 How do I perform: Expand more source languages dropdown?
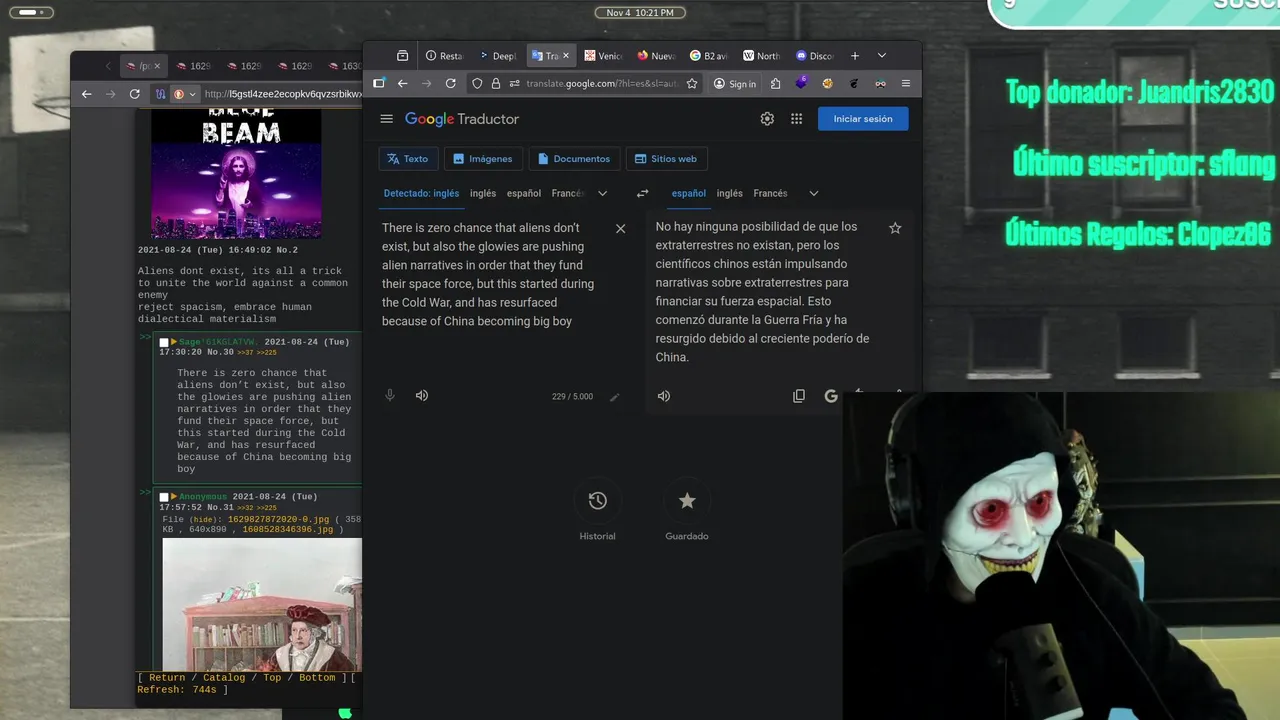[x=602, y=193]
